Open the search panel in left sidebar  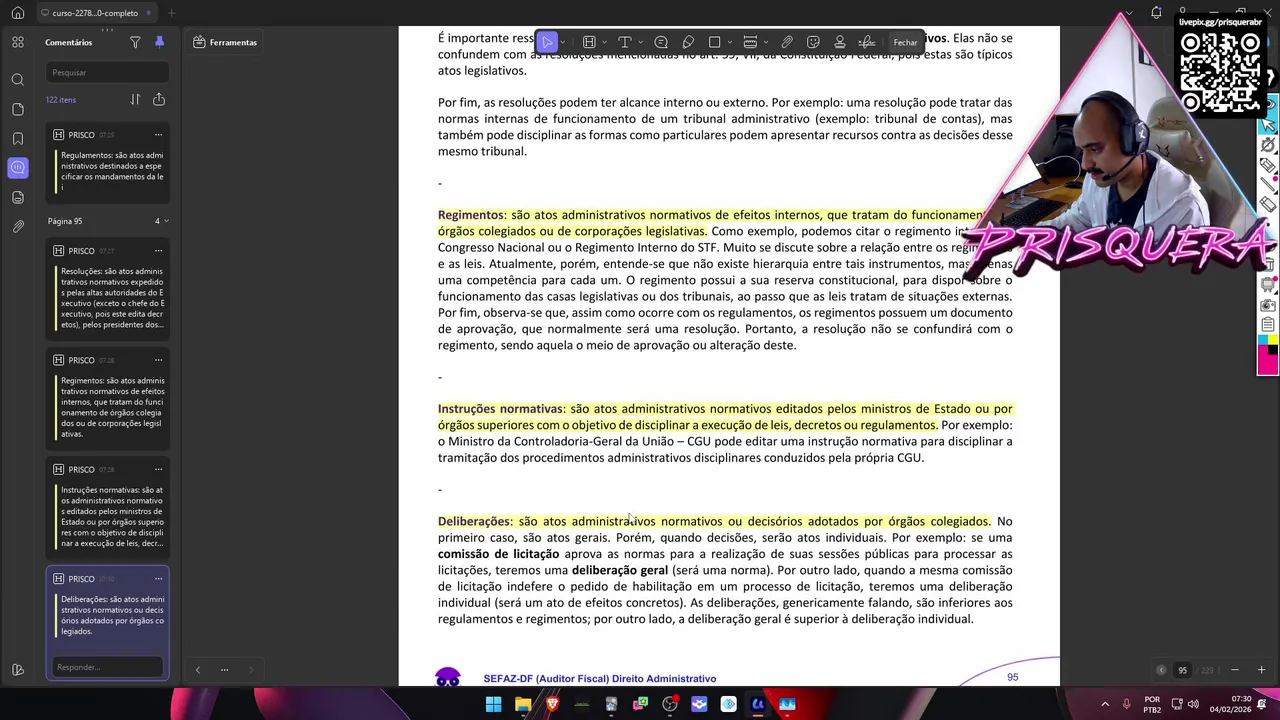pyautogui.click(x=18, y=79)
